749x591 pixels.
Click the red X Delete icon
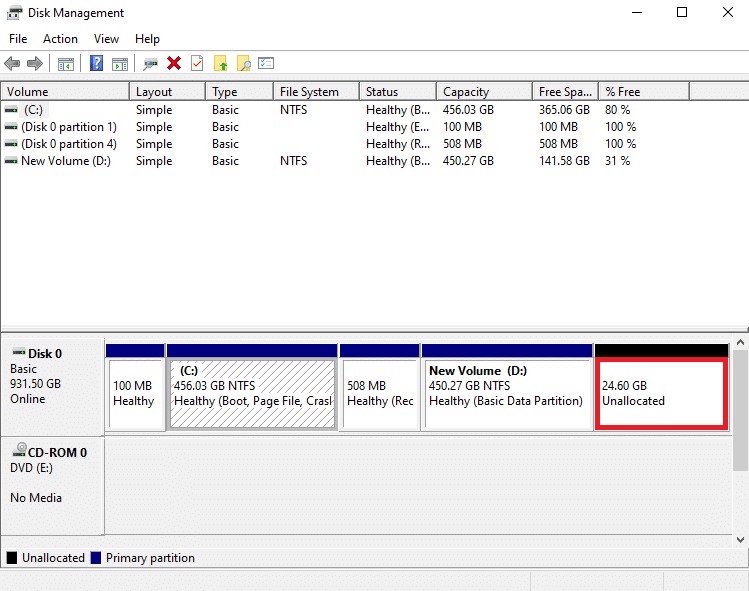(x=174, y=63)
